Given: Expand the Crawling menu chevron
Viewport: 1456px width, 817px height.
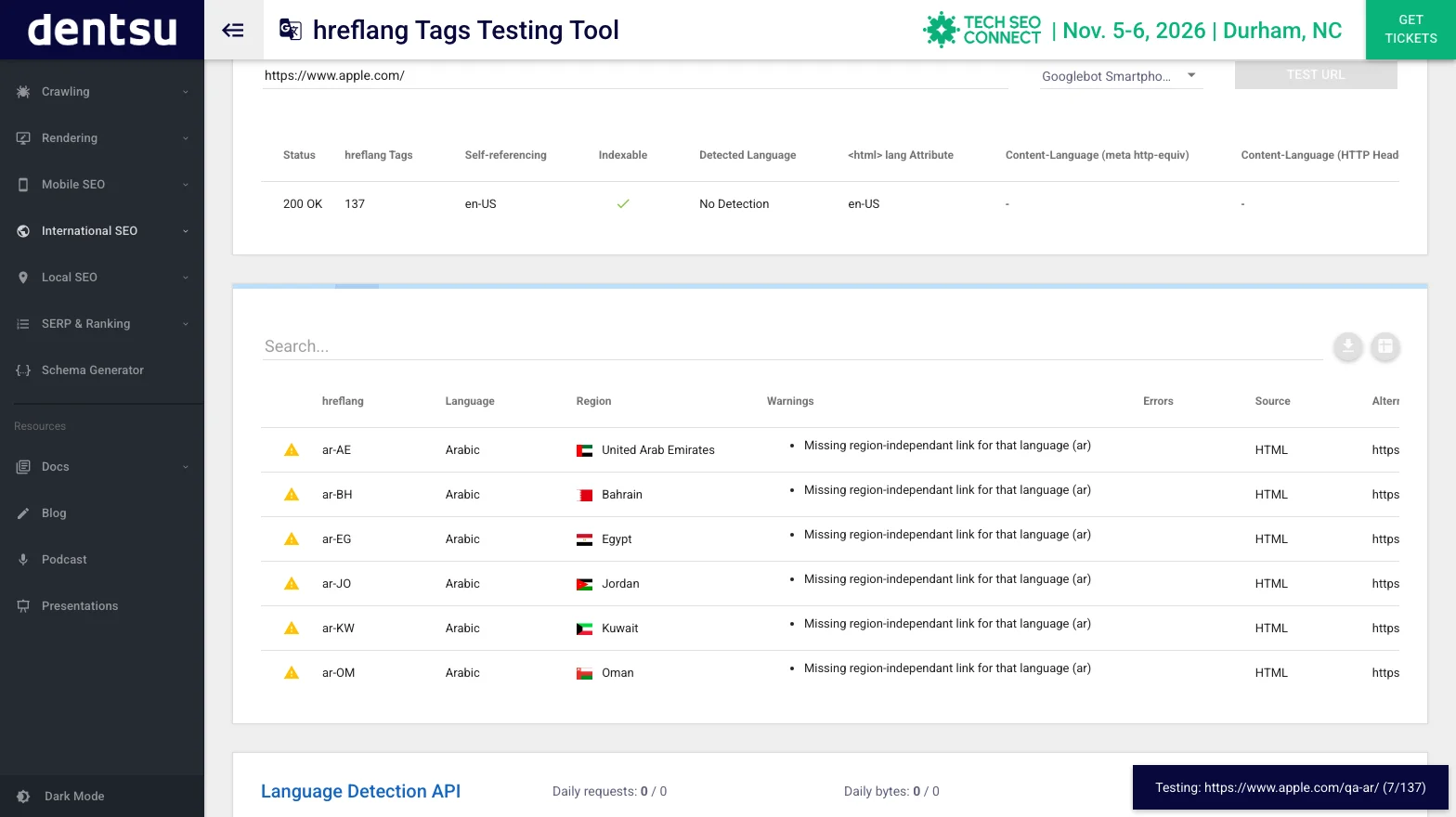Looking at the screenshot, I should point(186,92).
